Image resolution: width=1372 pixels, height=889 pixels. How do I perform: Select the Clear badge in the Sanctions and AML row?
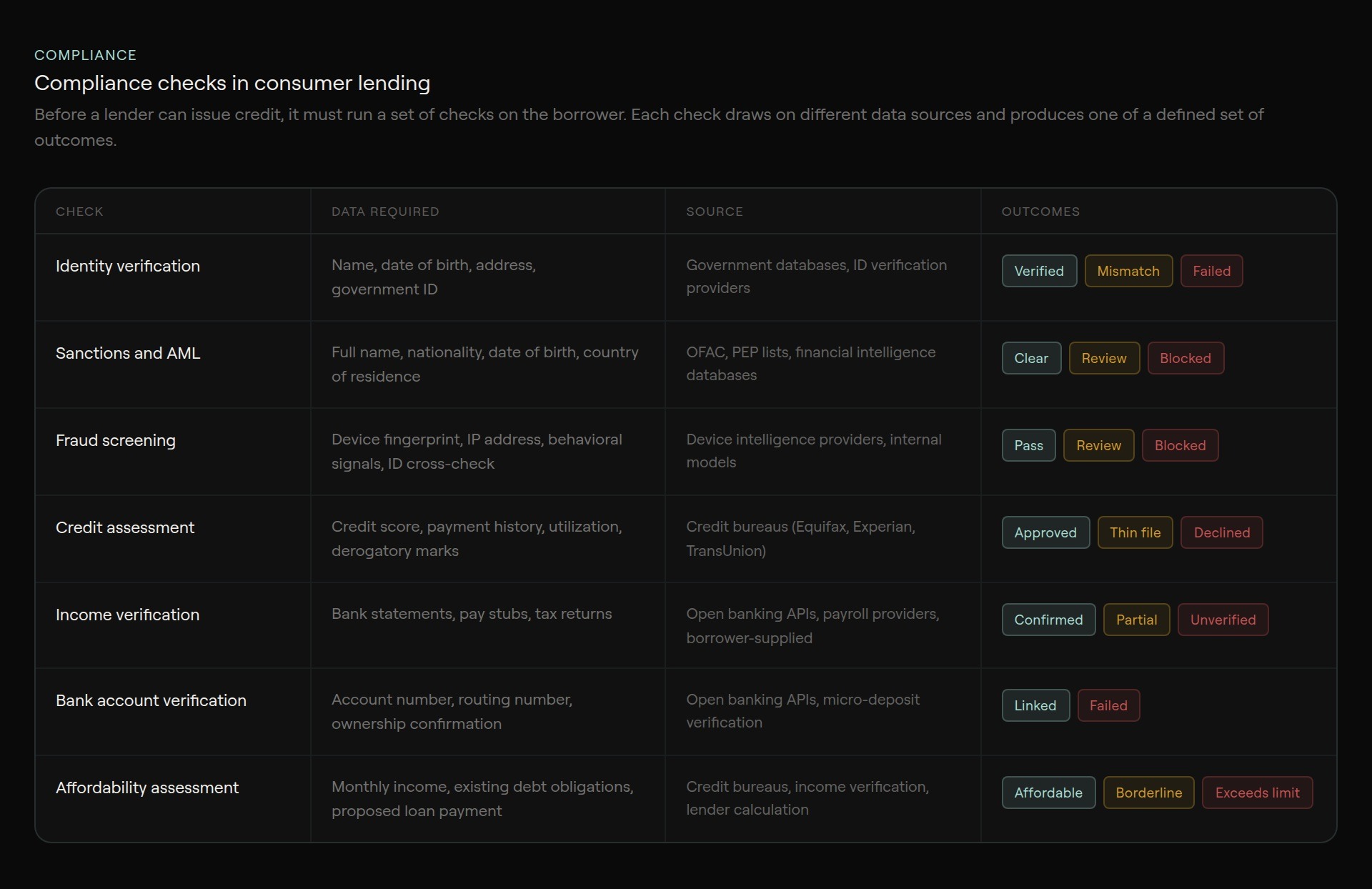coord(1030,358)
